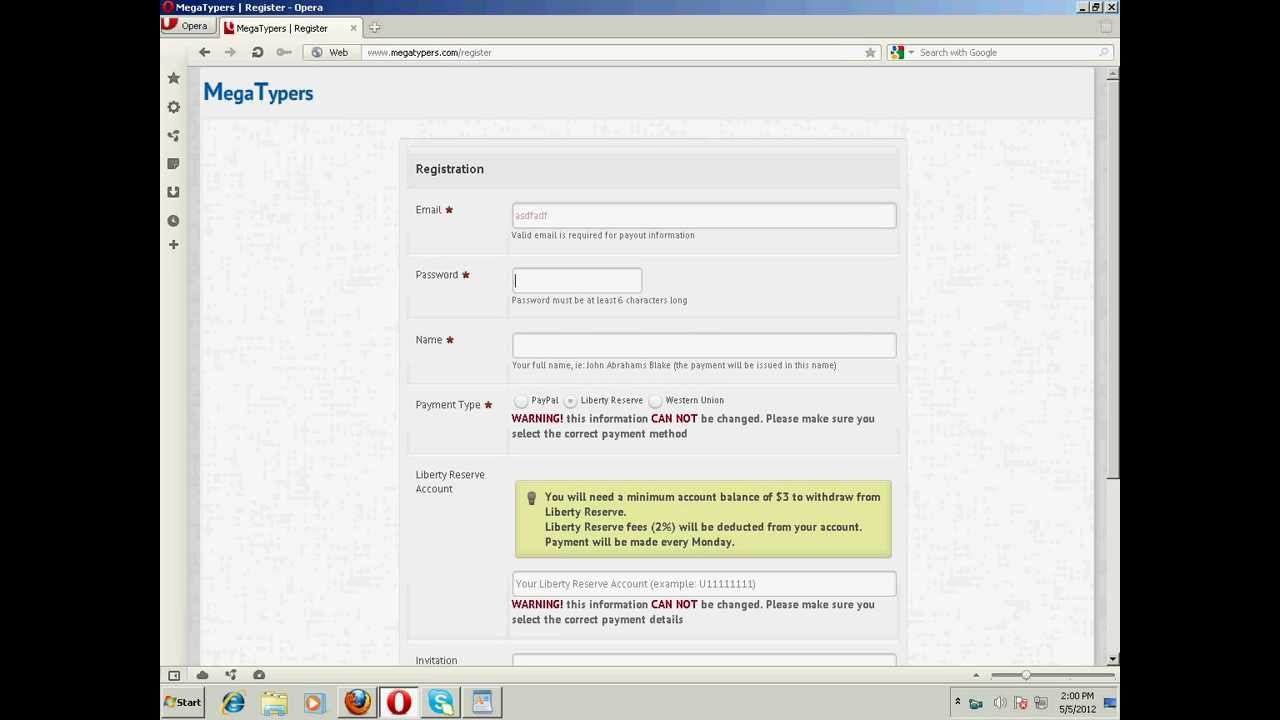
Task: Open the History clock panel
Action: pos(173,220)
